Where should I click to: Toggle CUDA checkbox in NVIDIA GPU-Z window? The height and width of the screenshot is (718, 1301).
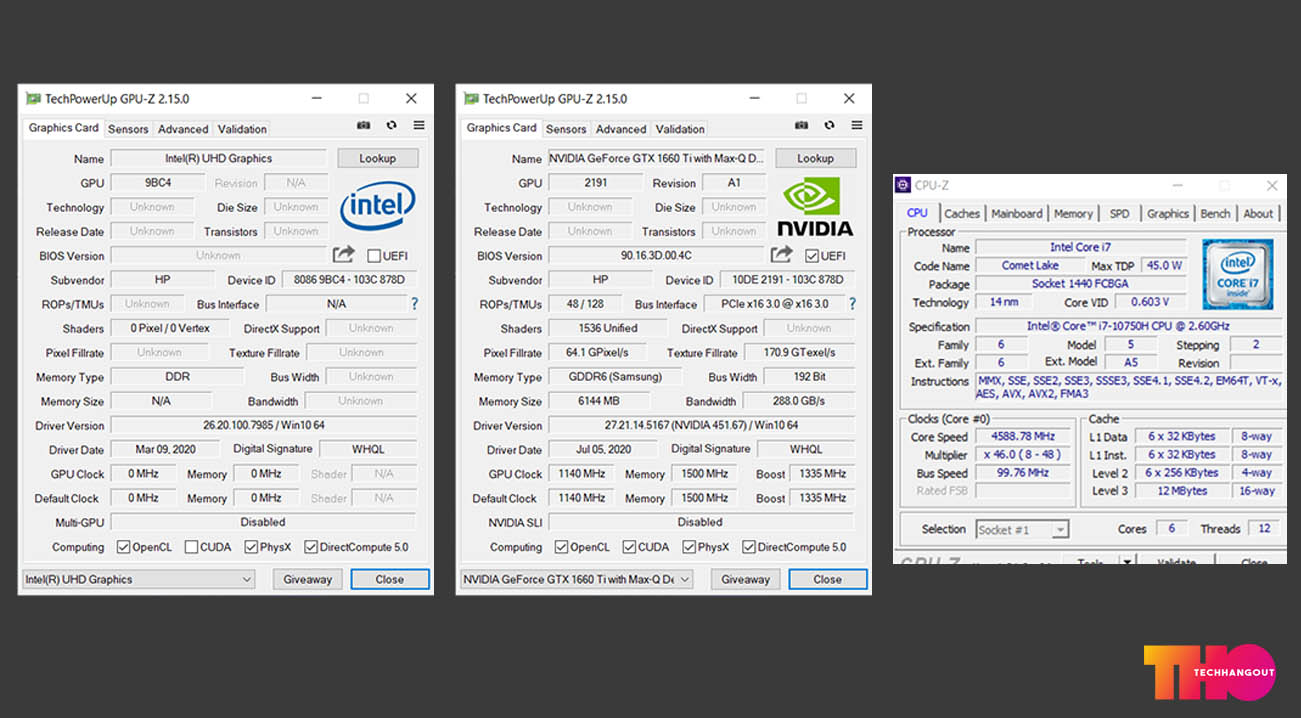(x=629, y=547)
